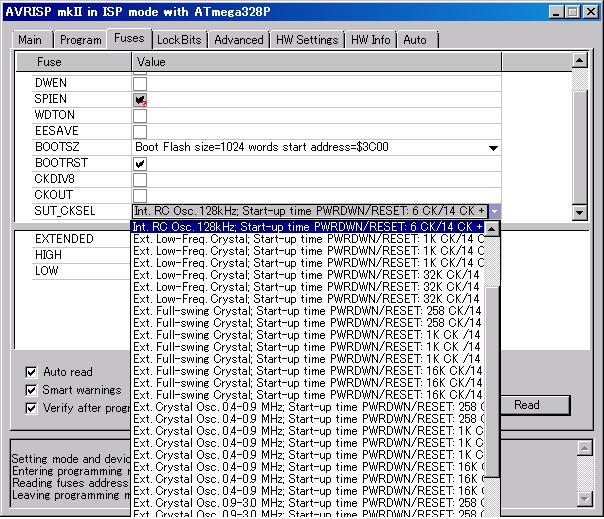
Task: Select highlighted Int. RC Osc. 128kHz option
Action: coord(307,227)
